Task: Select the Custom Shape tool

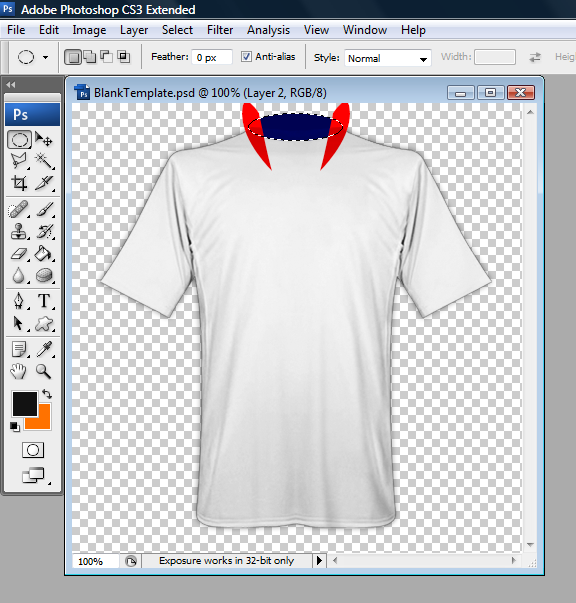Action: tap(44, 323)
